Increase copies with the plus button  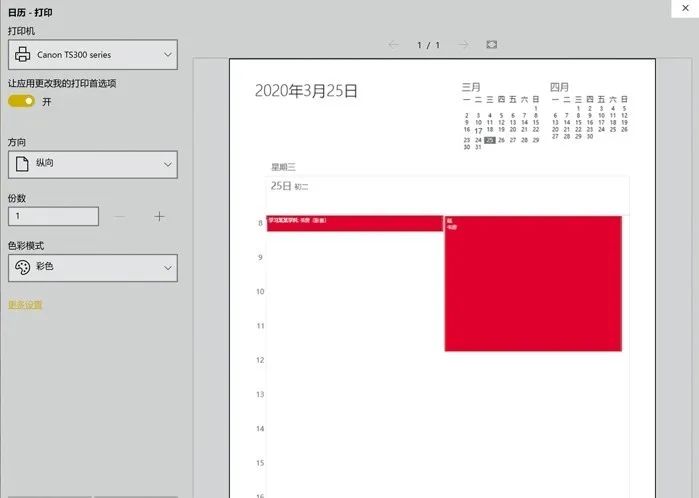(159, 216)
